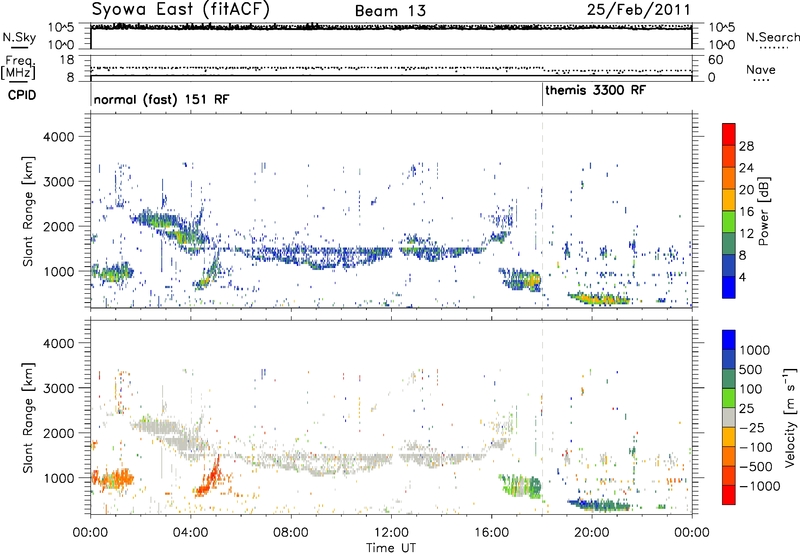Click the 'N.Search' legend label

[x=772, y=37]
